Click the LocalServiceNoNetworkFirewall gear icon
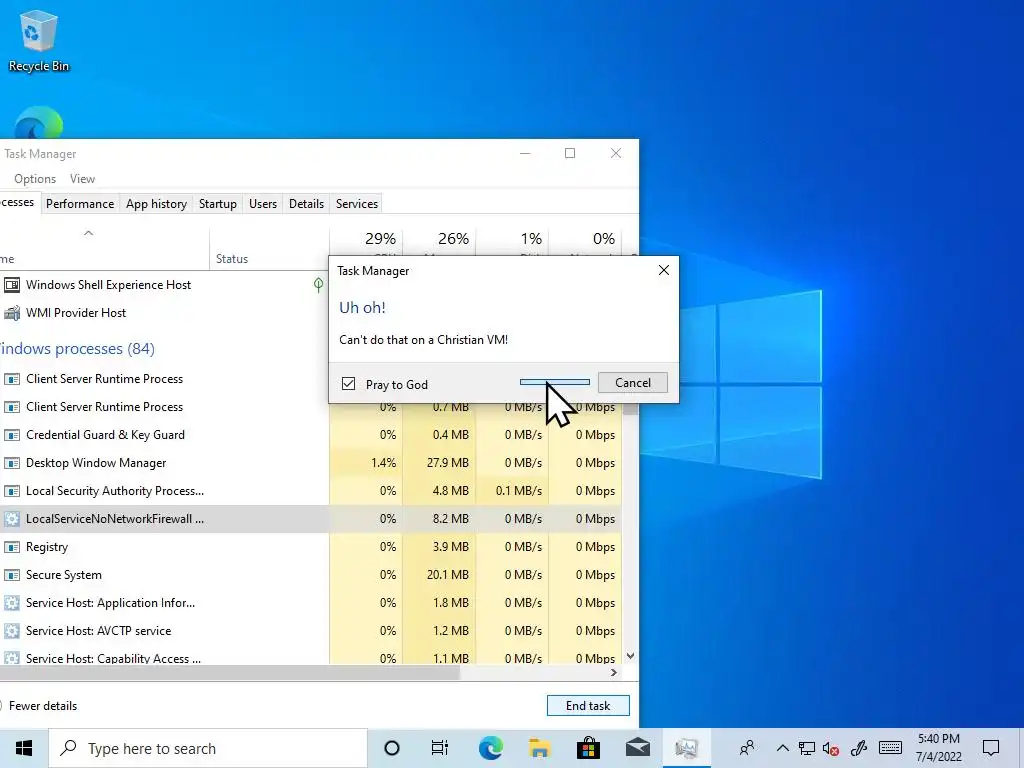Screen dimensions: 1024x768 point(12,519)
